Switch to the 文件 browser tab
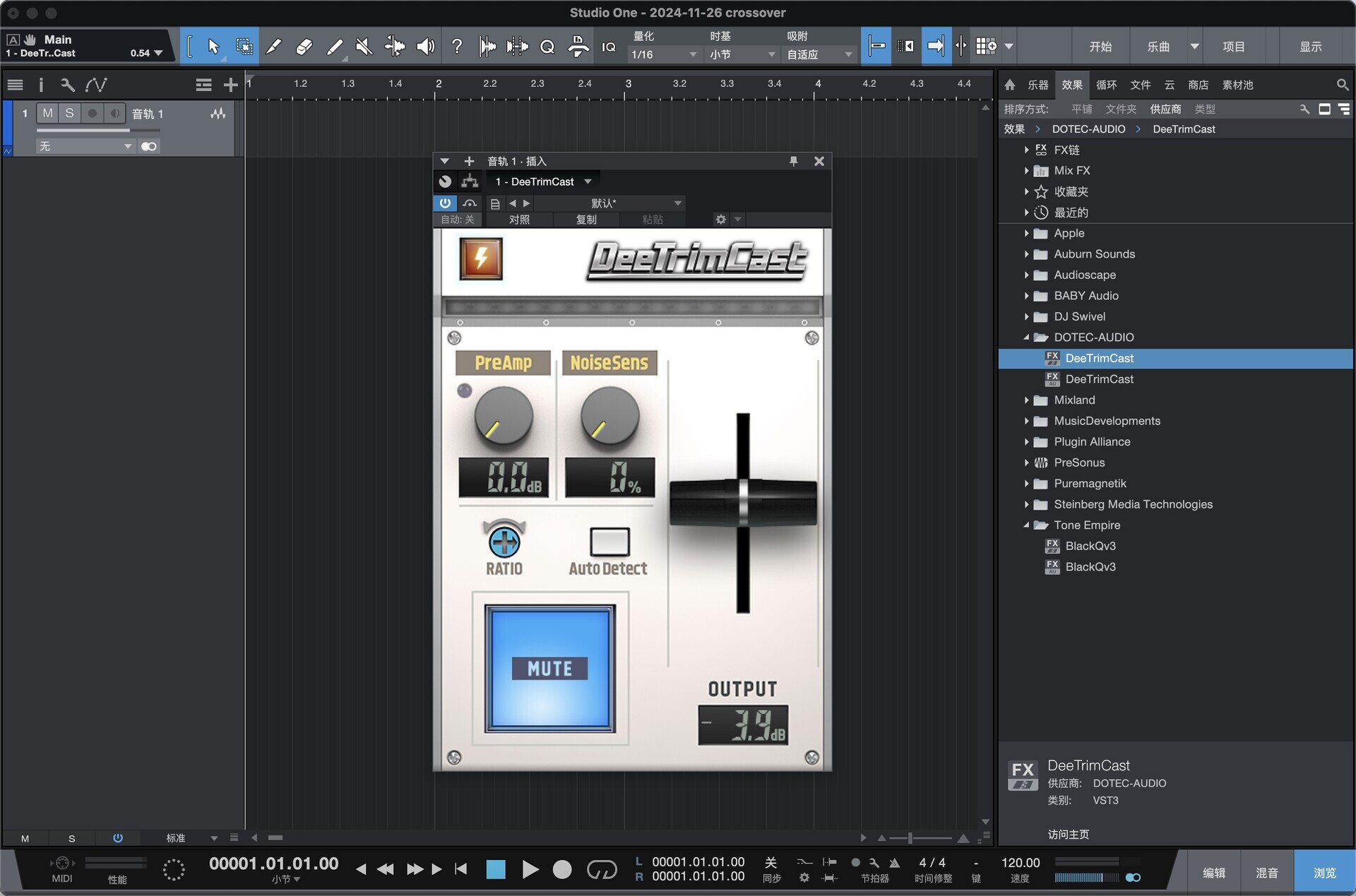The width and height of the screenshot is (1356, 896). coord(1140,85)
